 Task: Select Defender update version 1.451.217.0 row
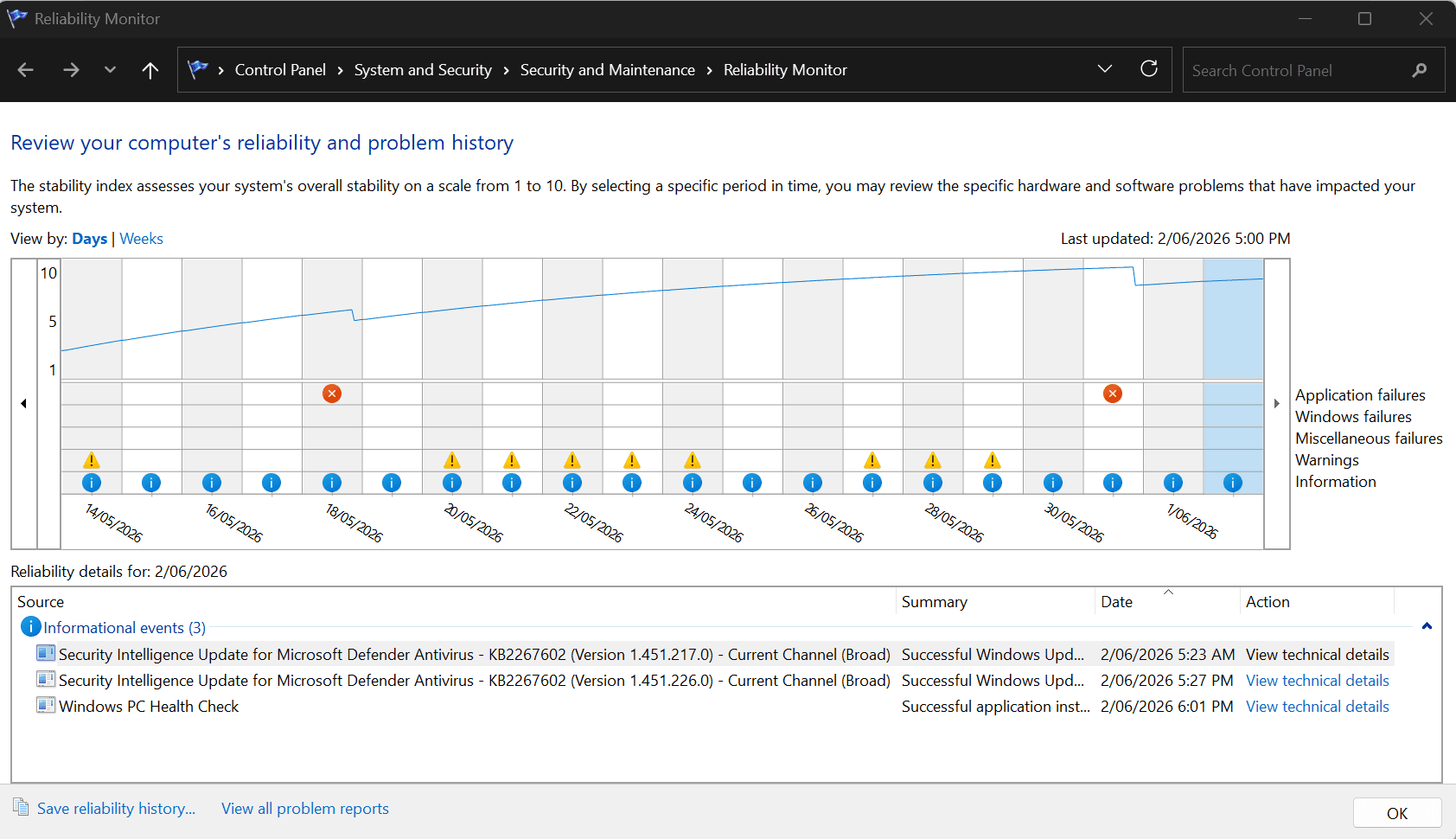point(714,655)
